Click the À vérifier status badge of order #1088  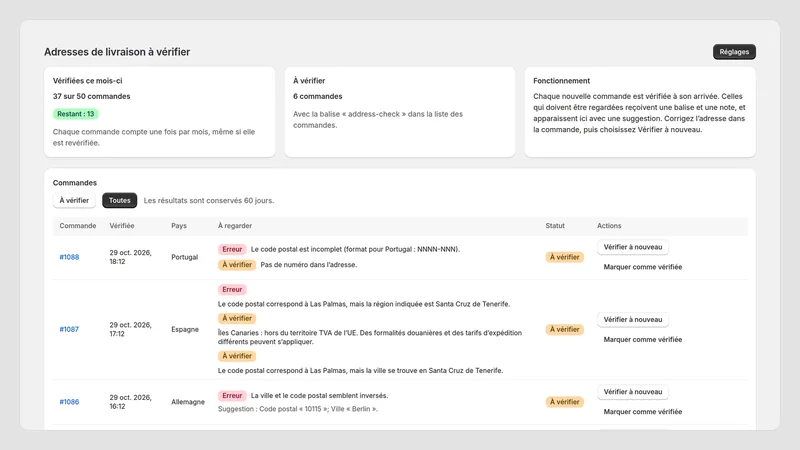(x=564, y=257)
